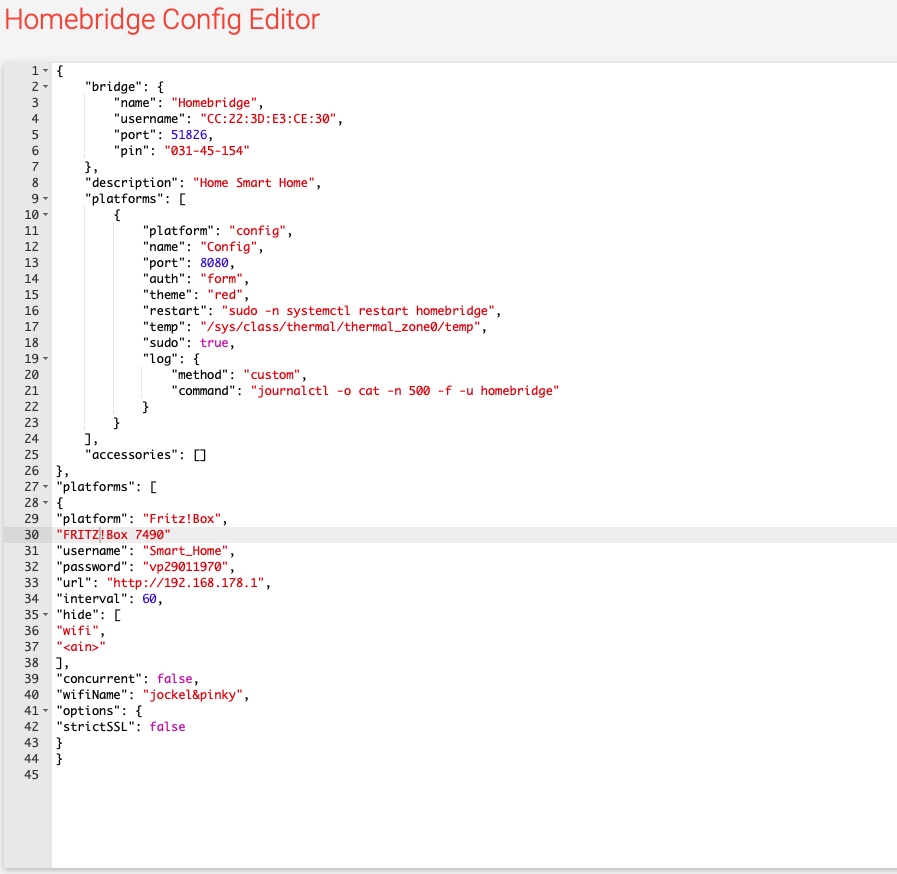Collapse the "hide" array fold arrow
This screenshot has height=874, width=897.
point(46,614)
